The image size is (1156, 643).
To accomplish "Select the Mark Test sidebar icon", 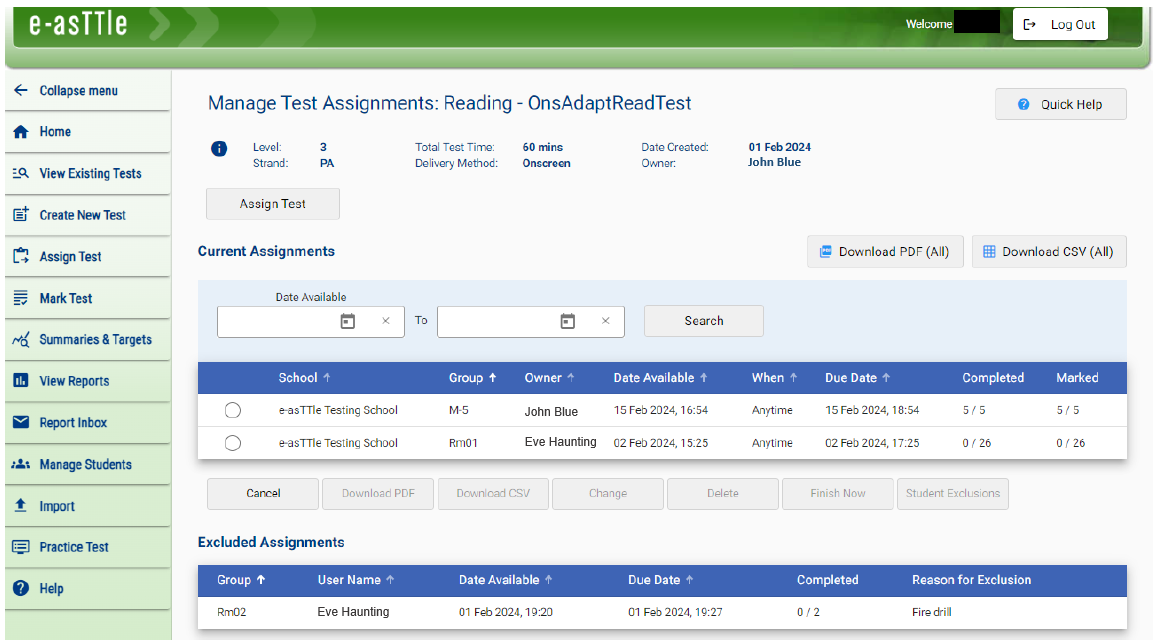I will pos(19,298).
